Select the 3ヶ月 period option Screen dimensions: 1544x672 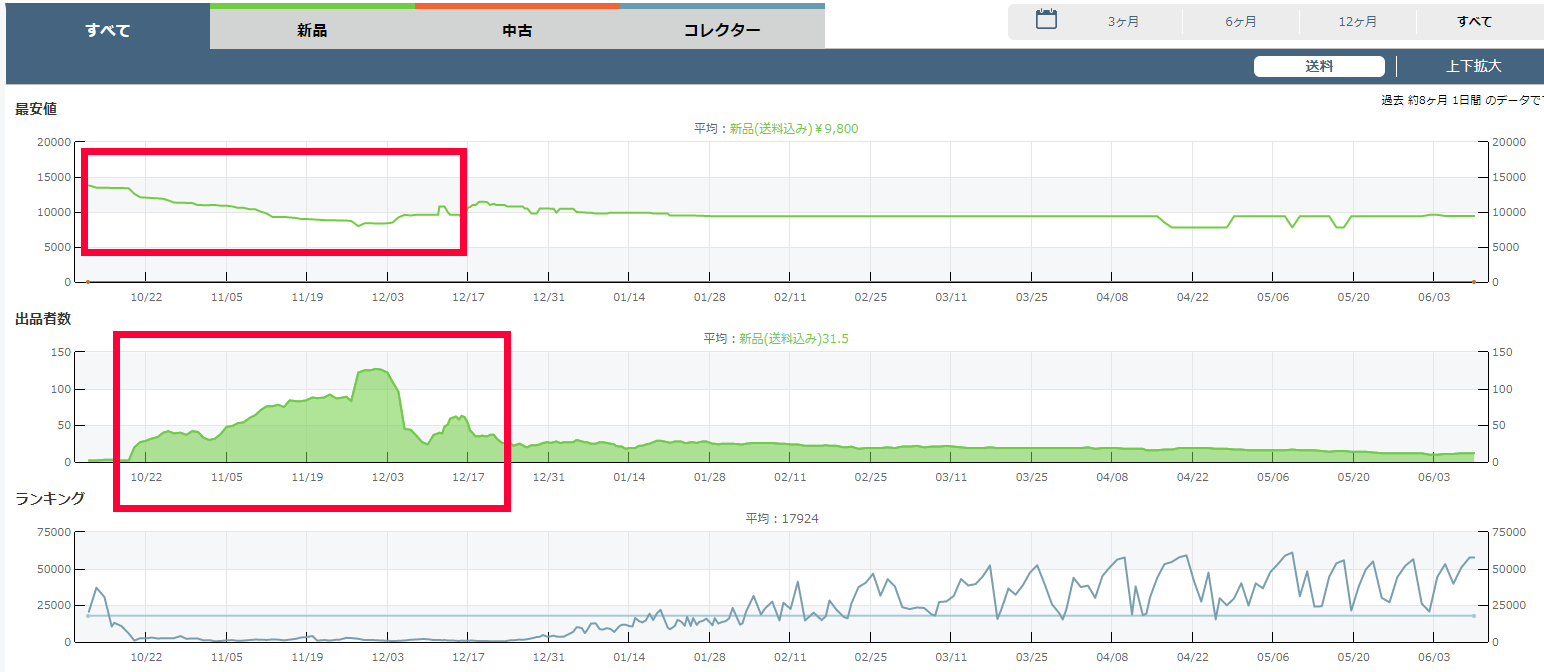click(x=1123, y=22)
